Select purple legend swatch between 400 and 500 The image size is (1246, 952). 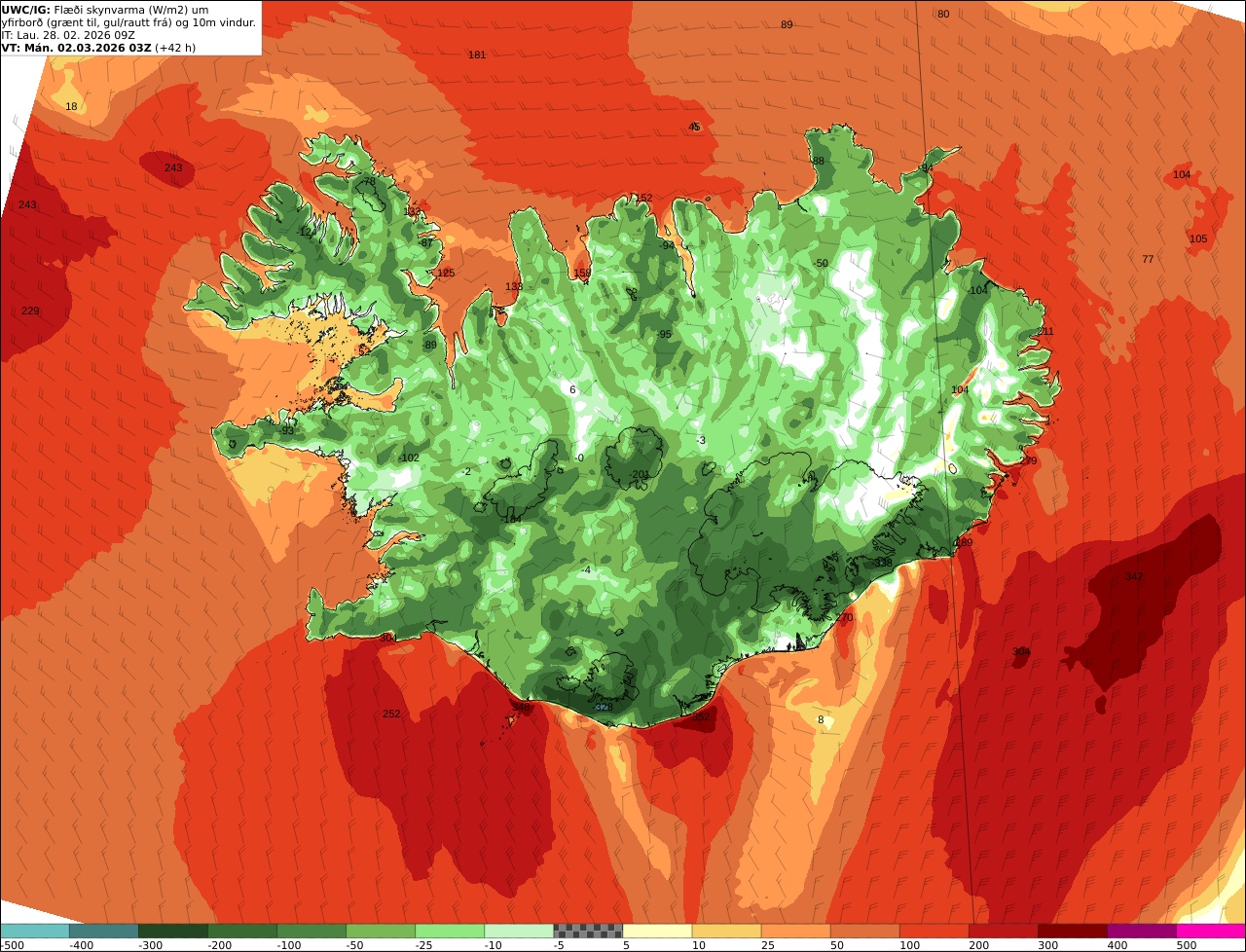[x=1140, y=931]
